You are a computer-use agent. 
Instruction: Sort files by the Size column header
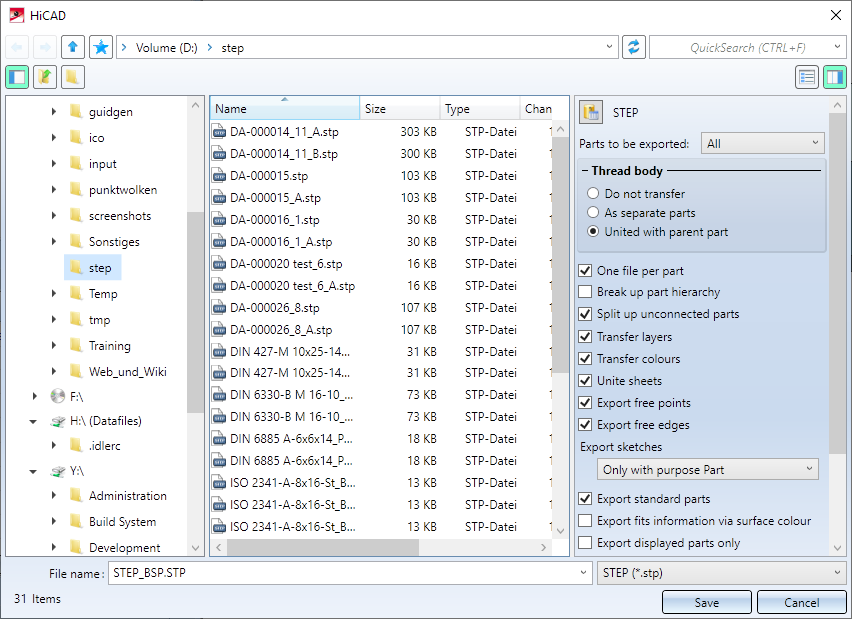pos(399,109)
